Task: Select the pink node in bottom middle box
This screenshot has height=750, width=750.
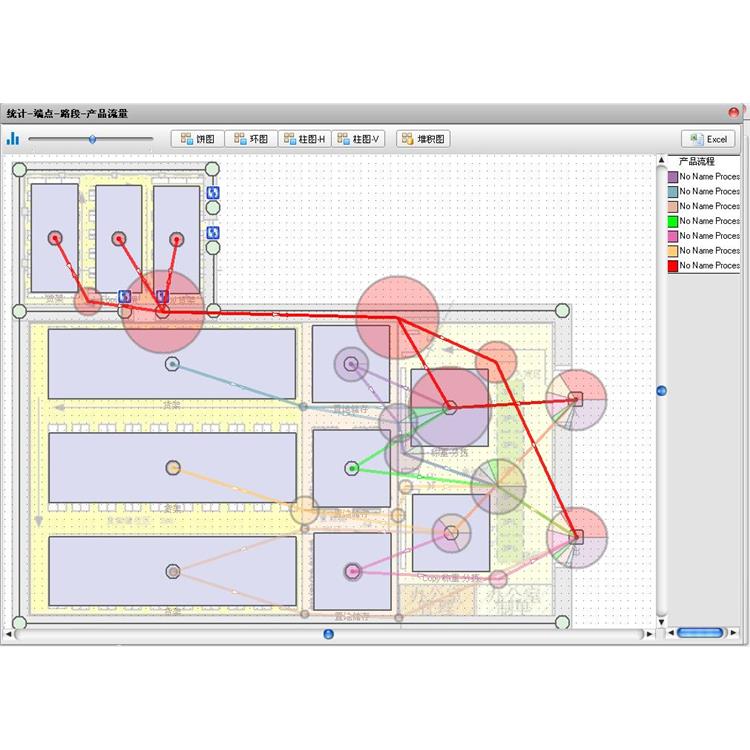Action: pyautogui.click(x=353, y=571)
